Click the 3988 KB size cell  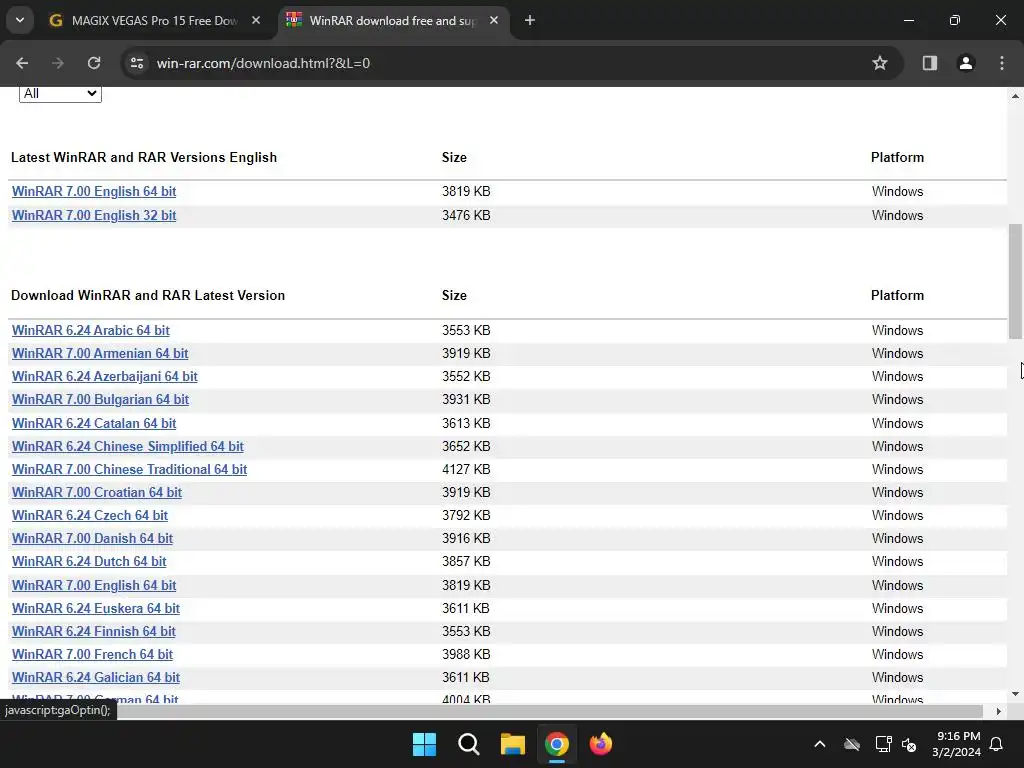(x=466, y=654)
